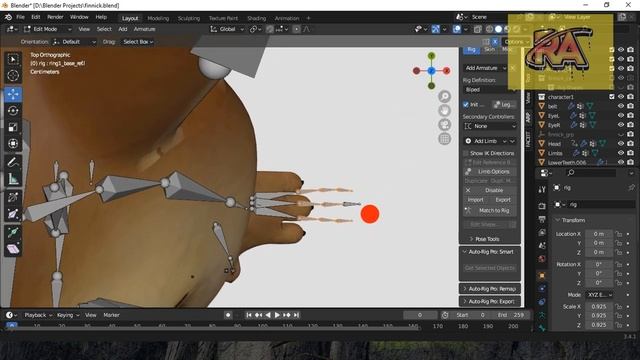640x360 pixels.
Task: Hide the EyeL object with eye icon
Action: point(621,116)
